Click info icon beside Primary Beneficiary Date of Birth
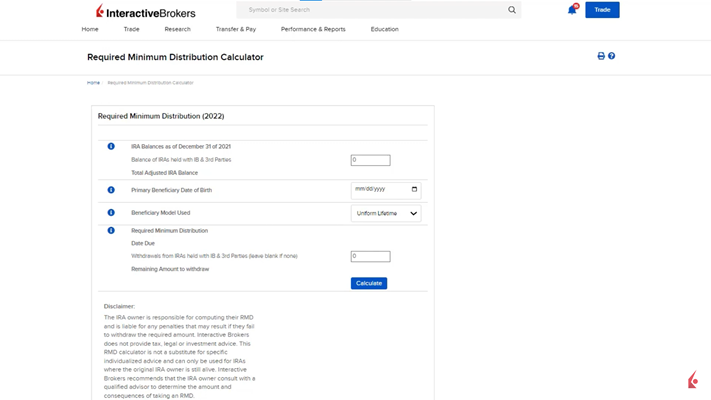711x400 pixels. (x=111, y=190)
